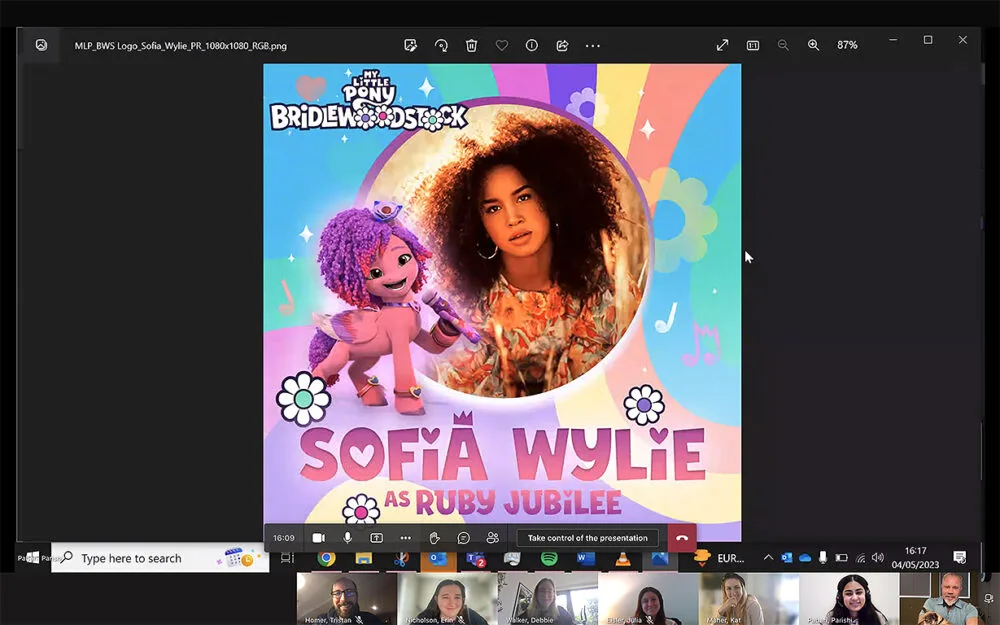The image size is (1000, 625).
Task: Delete the image with the trash icon
Action: point(471,45)
